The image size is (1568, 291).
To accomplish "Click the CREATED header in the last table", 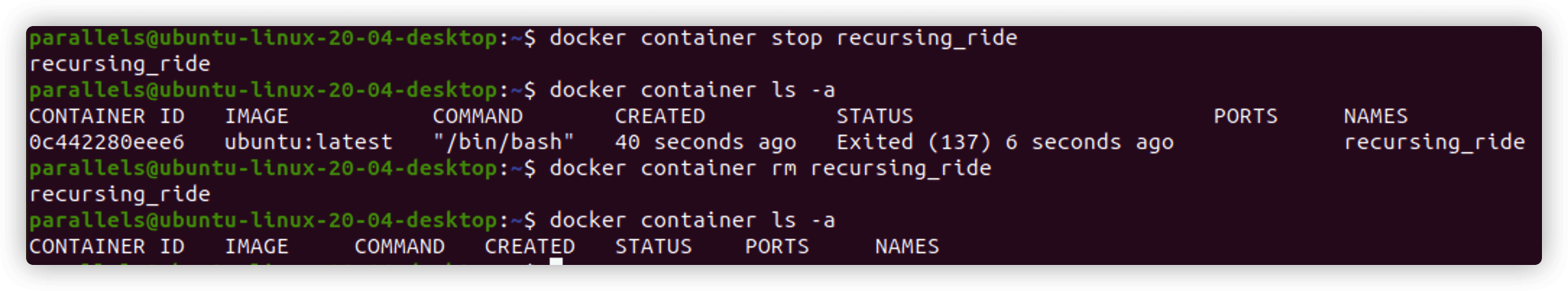I will click(529, 246).
